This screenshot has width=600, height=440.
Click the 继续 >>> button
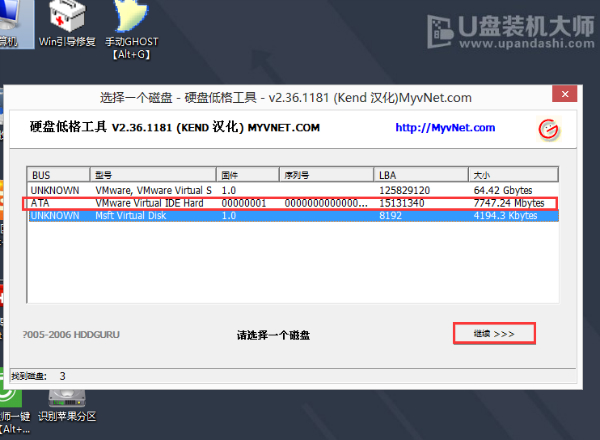(494, 334)
